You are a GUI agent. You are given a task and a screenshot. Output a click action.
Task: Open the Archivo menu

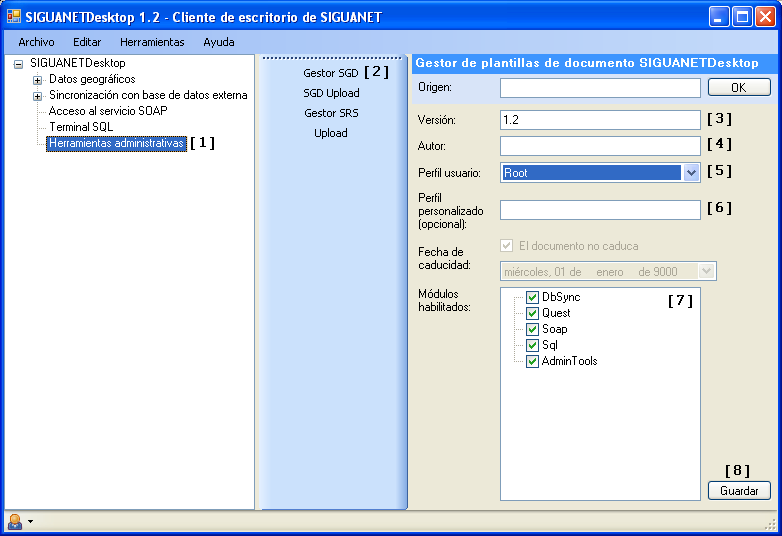tap(36, 42)
